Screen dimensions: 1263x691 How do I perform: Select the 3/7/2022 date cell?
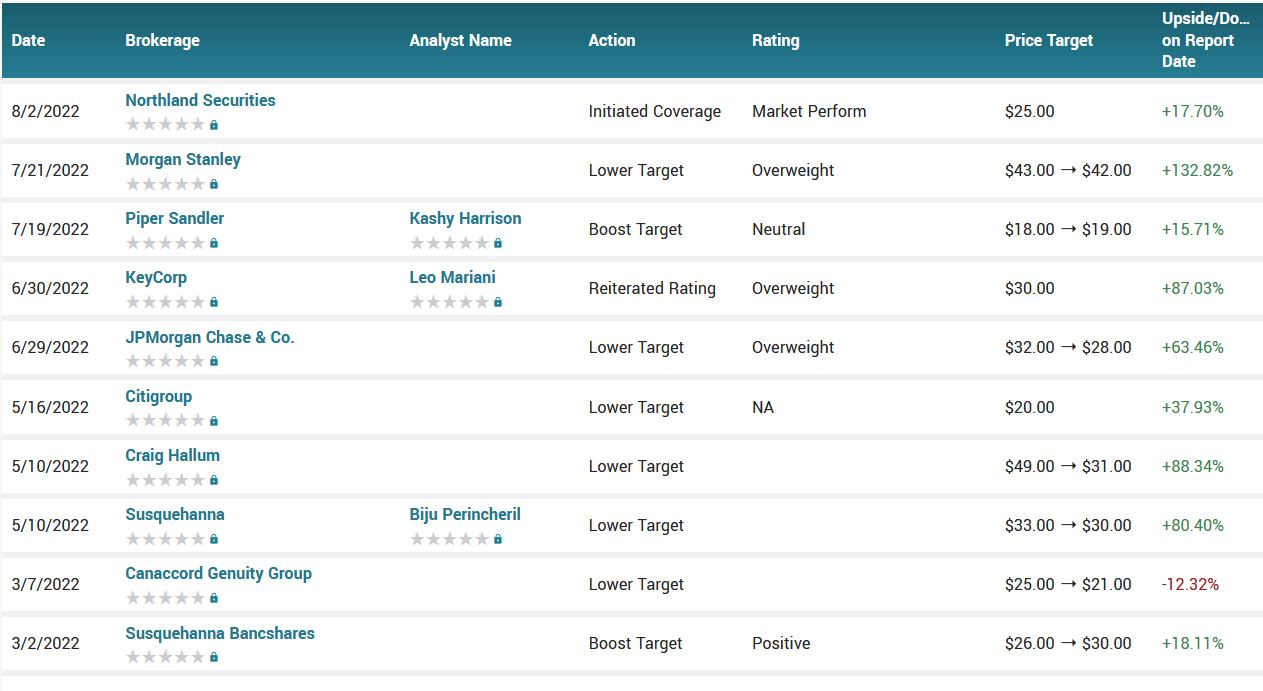(x=46, y=584)
